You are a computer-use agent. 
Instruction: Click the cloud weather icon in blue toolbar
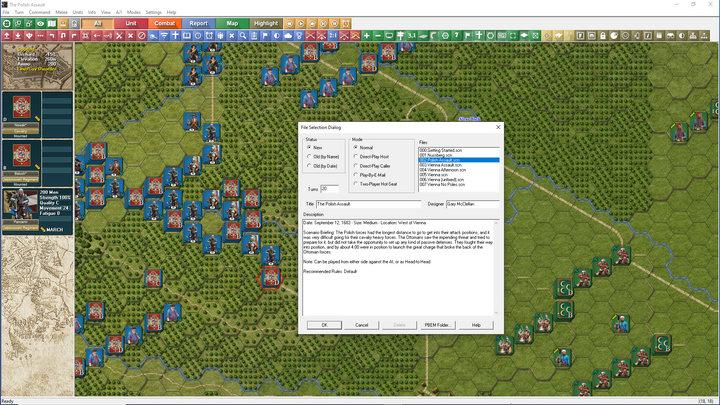tap(288, 35)
